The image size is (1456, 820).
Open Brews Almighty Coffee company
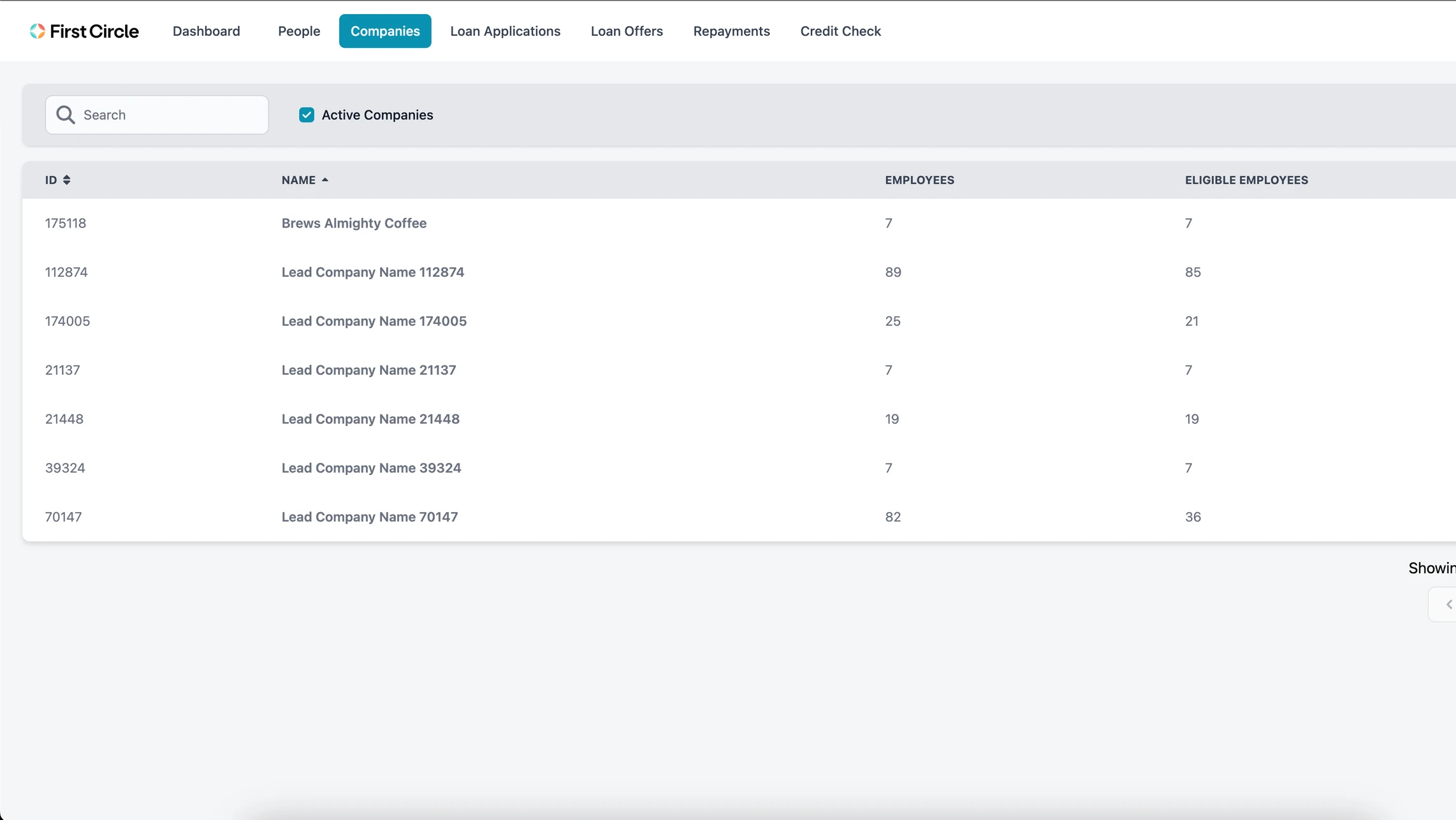354,223
